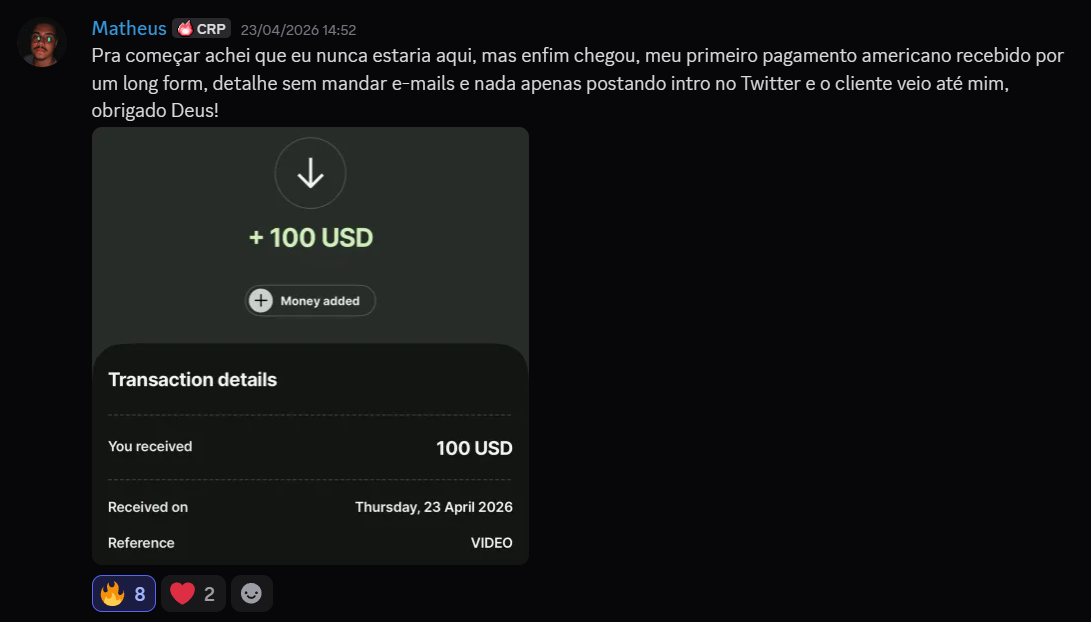Click the + 100 USD amount text

pos(310,238)
